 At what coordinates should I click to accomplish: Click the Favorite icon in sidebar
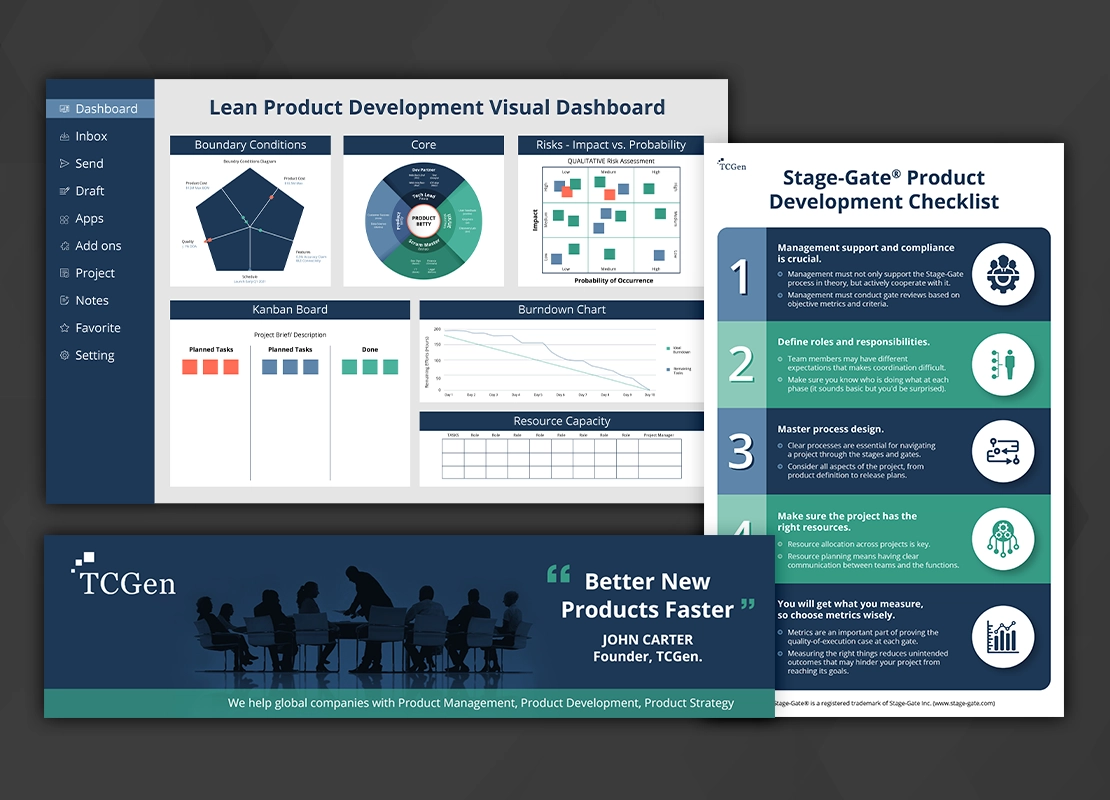[64, 328]
